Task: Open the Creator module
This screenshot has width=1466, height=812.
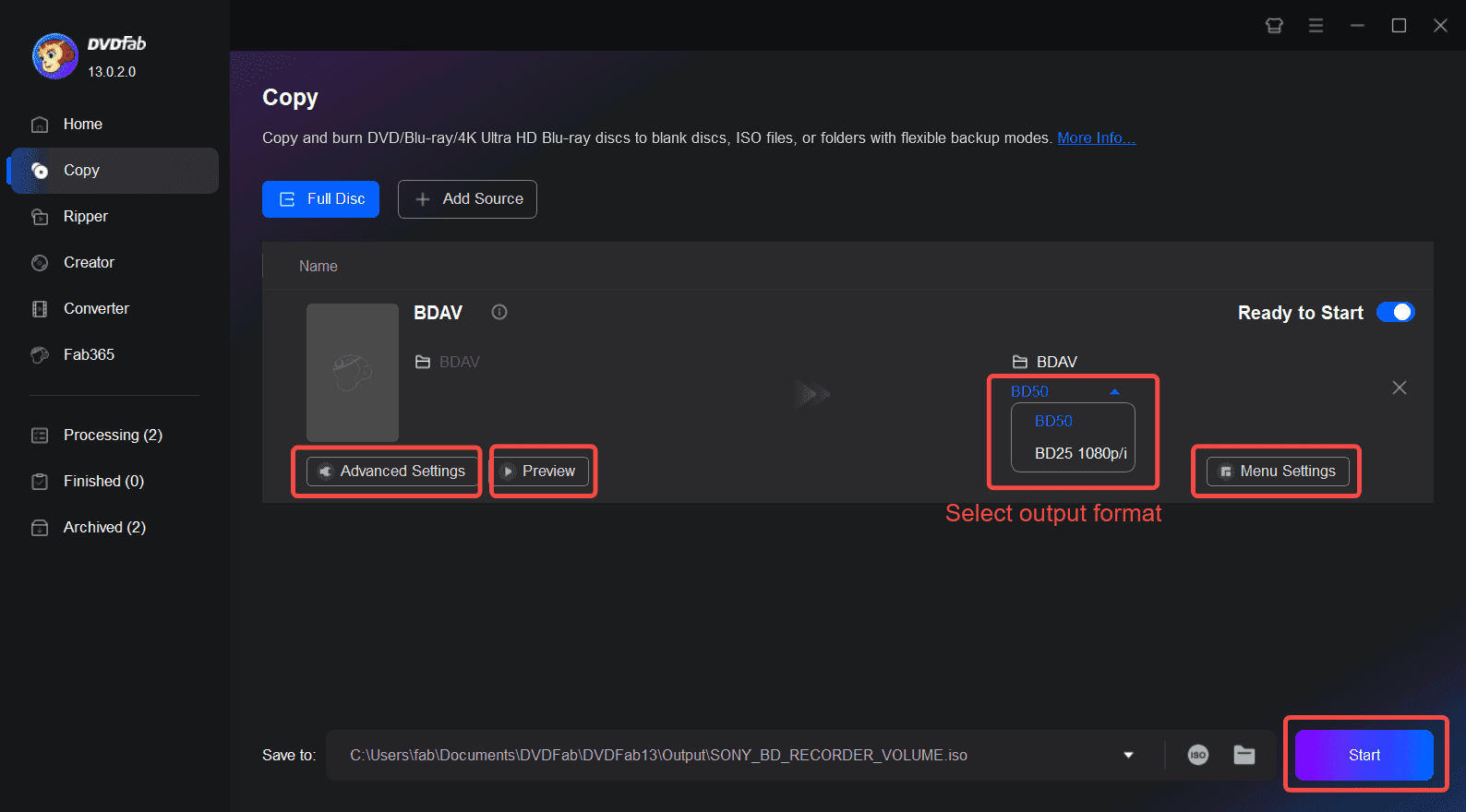Action: click(114, 262)
